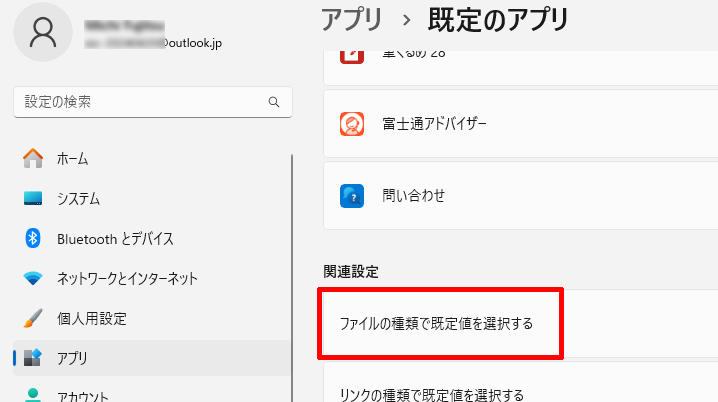Viewport: 718px width, 402px height.
Task: Click the System monitor icon
Action: click(33, 198)
